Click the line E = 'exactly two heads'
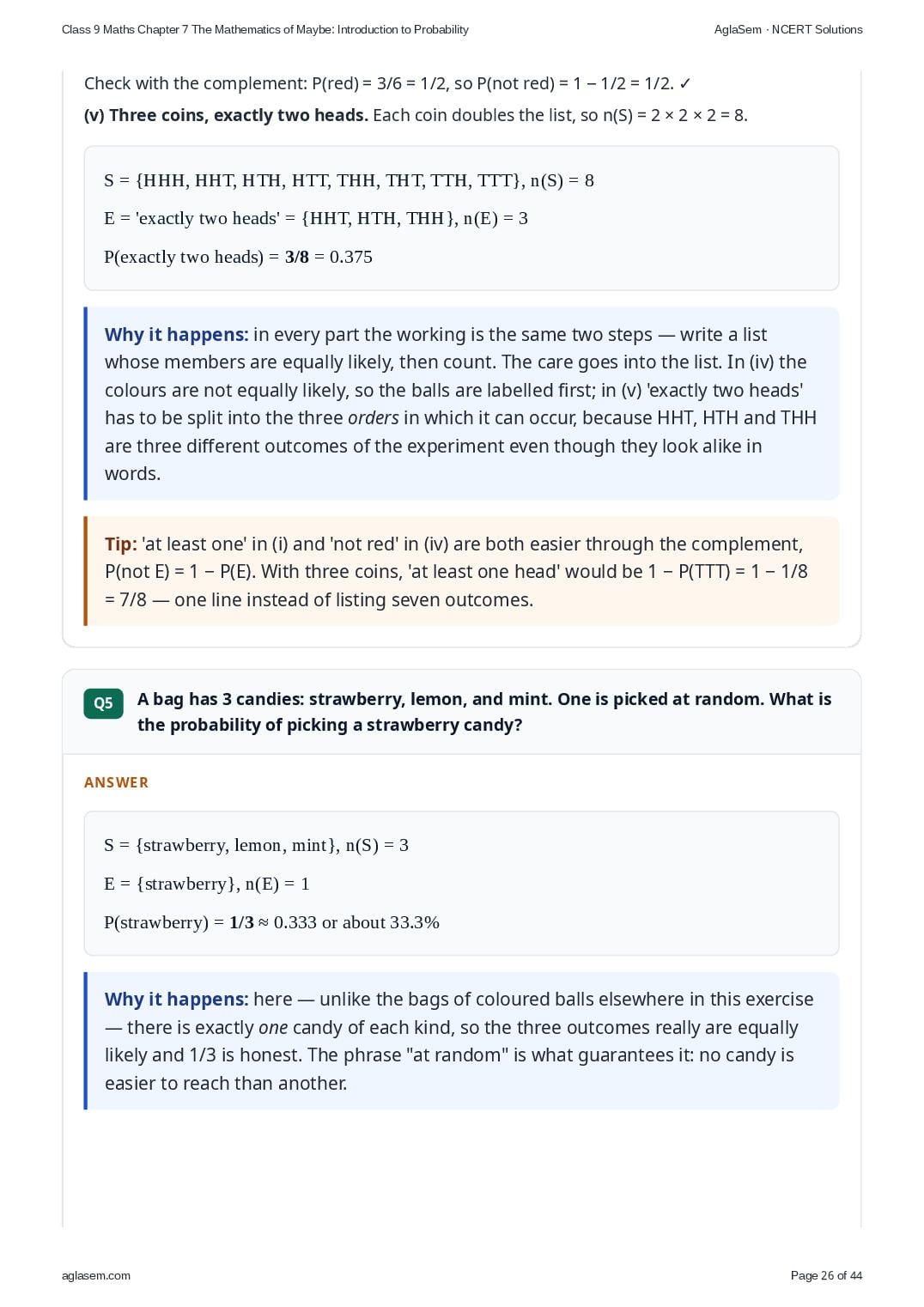 click(x=316, y=218)
